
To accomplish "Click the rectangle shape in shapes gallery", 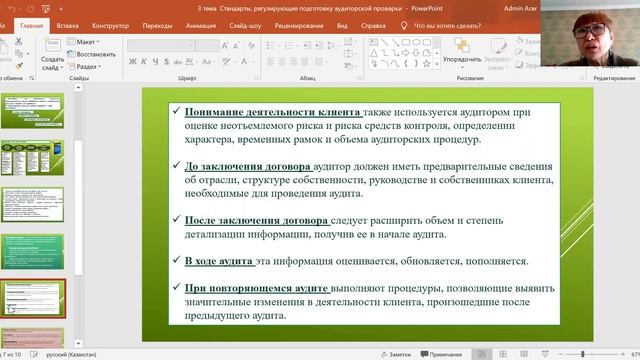I will (x=406, y=42).
